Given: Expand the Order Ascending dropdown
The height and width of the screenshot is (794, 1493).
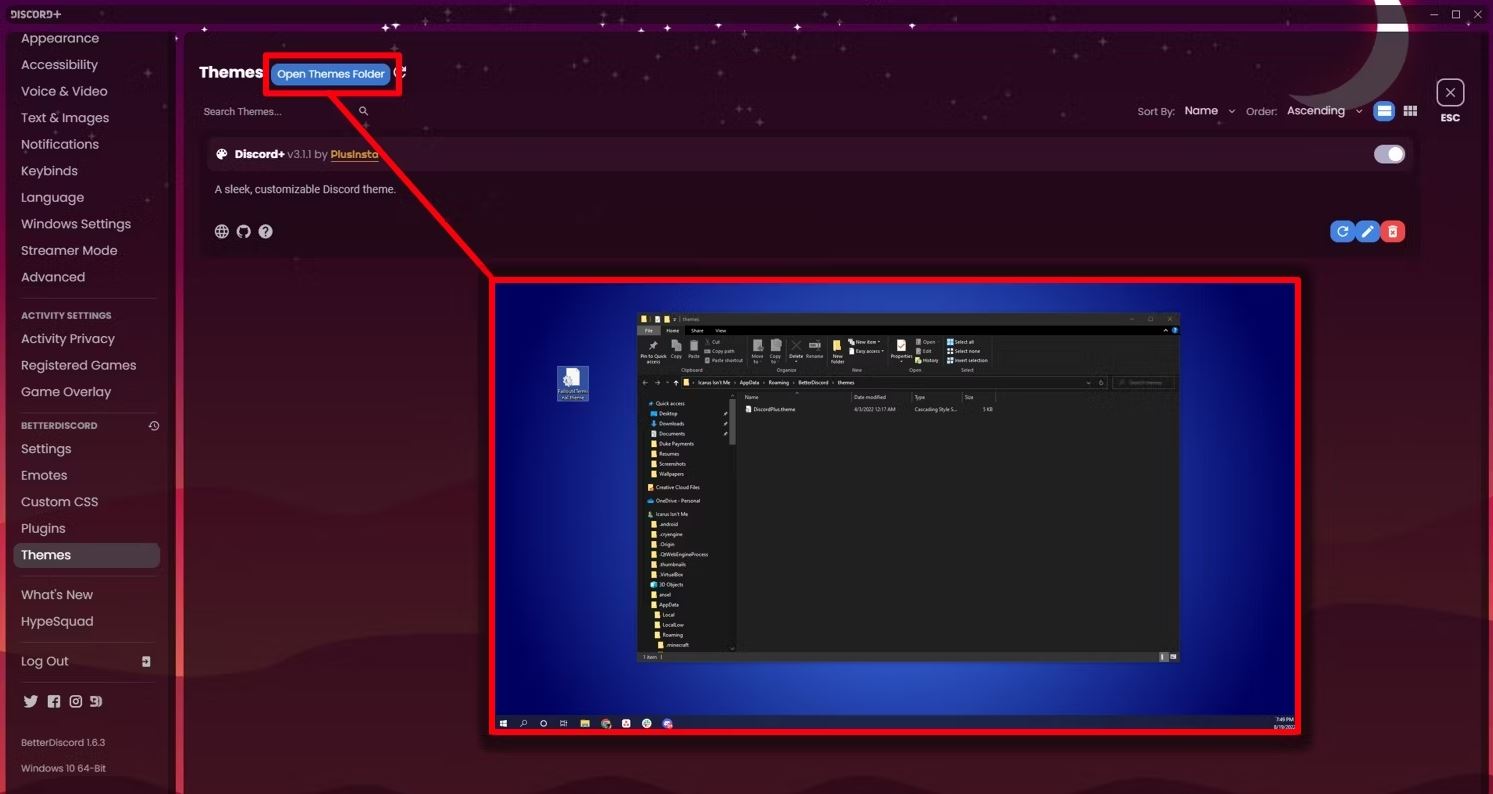Looking at the screenshot, I should point(1325,111).
